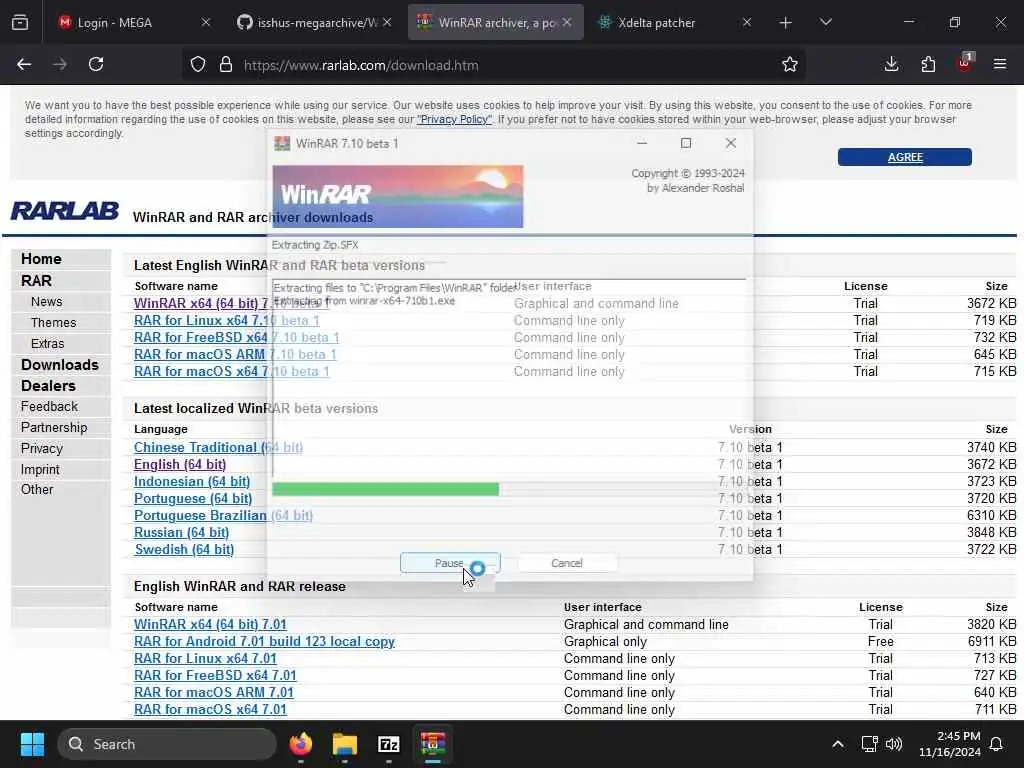Open Home in the site sidebar
1024x768 pixels.
(x=41, y=259)
